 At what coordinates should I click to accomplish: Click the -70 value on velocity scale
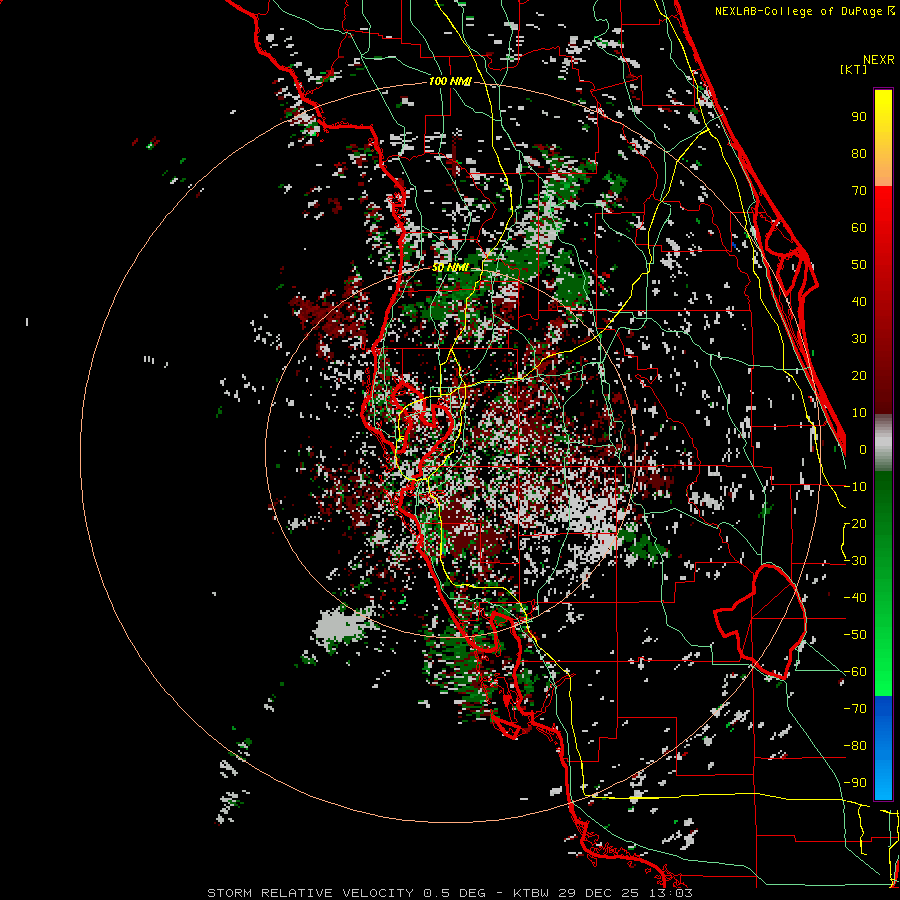click(x=855, y=709)
